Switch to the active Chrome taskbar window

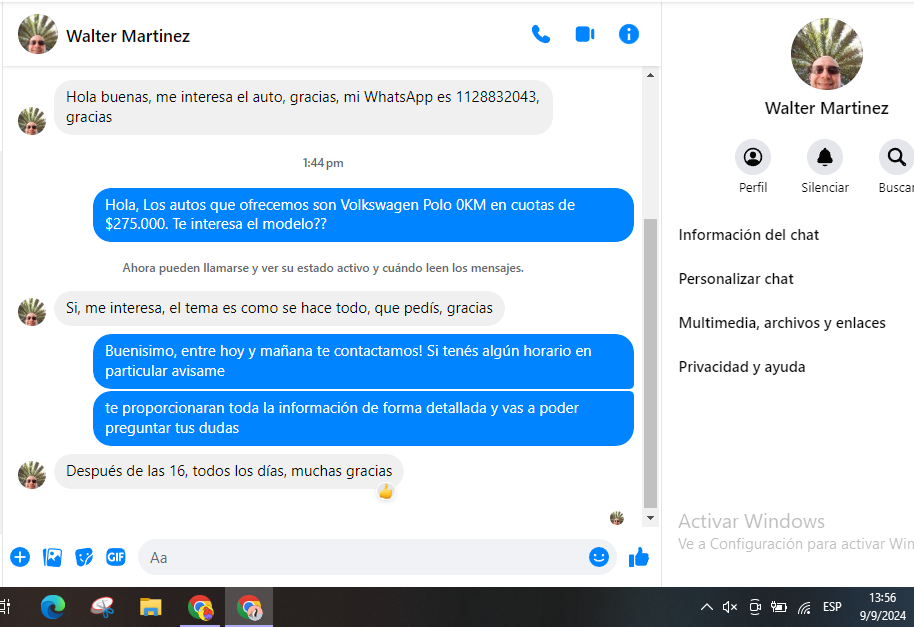(249, 608)
